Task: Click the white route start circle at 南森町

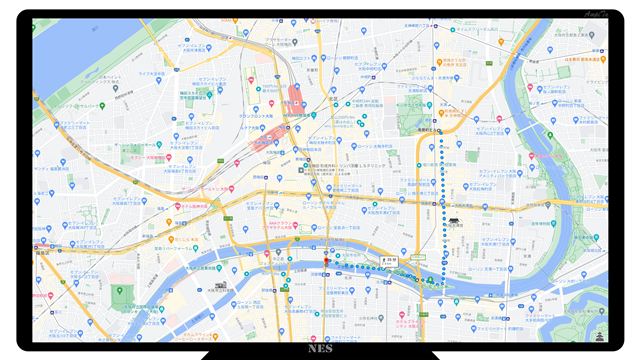Action: tap(440, 131)
